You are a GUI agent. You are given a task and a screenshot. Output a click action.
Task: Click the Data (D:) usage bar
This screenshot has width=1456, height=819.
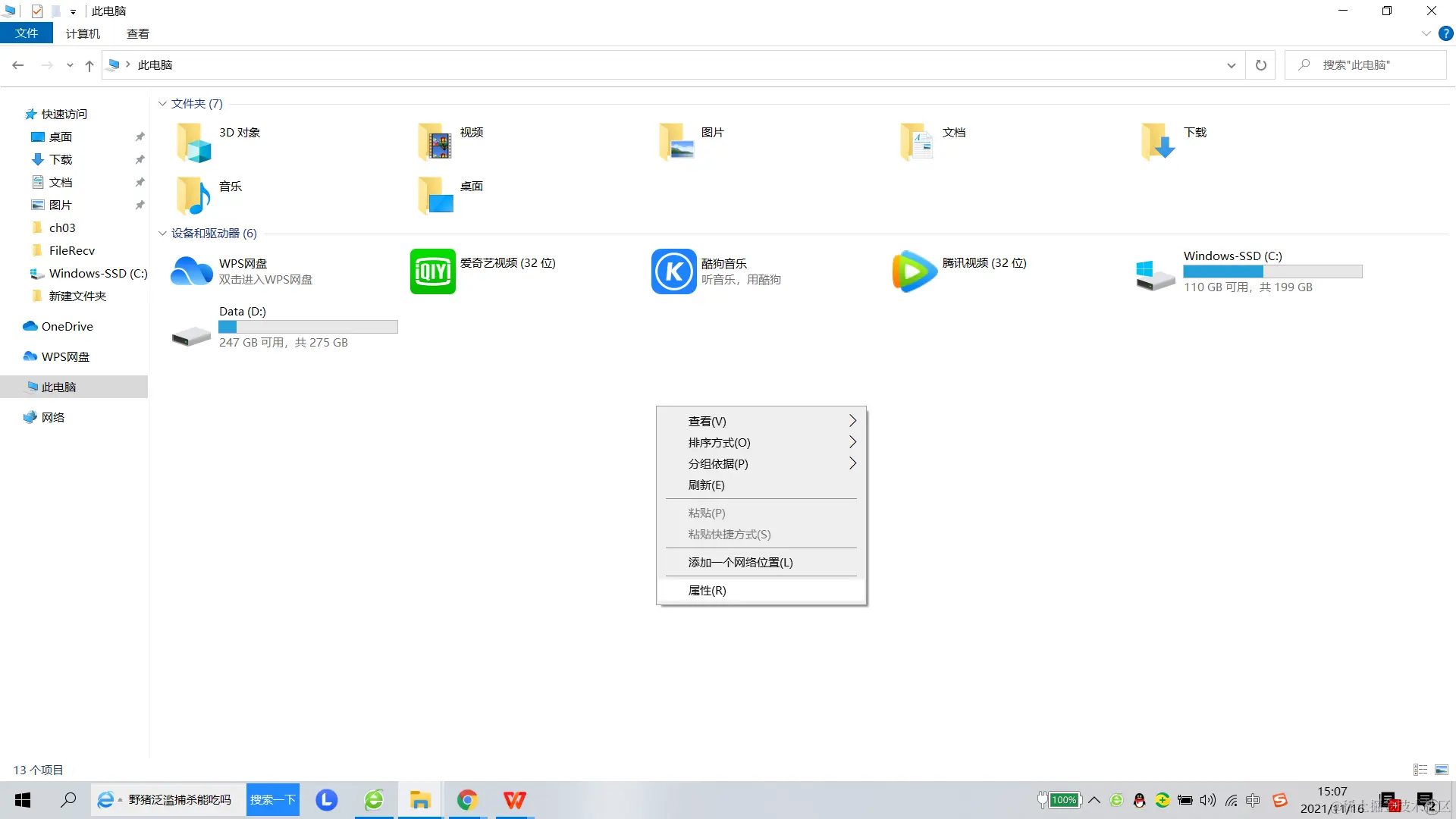point(308,327)
